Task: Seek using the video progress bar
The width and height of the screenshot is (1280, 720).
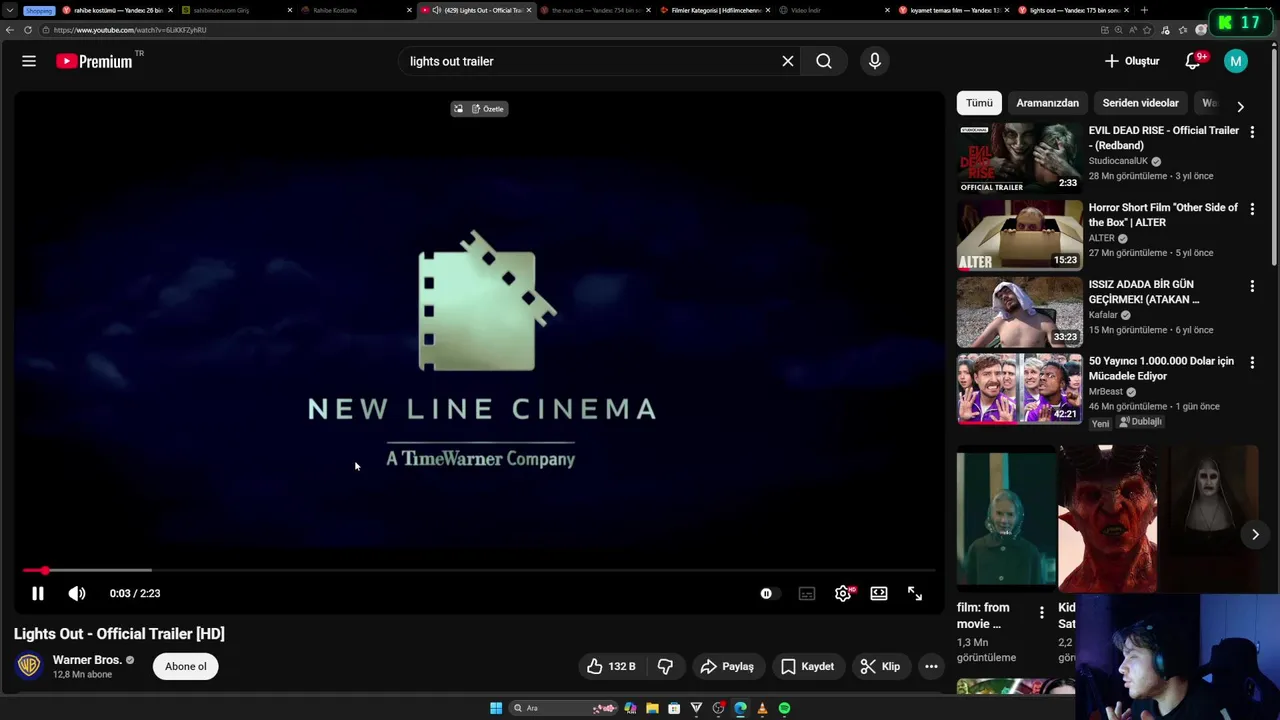Action: pos(480,570)
